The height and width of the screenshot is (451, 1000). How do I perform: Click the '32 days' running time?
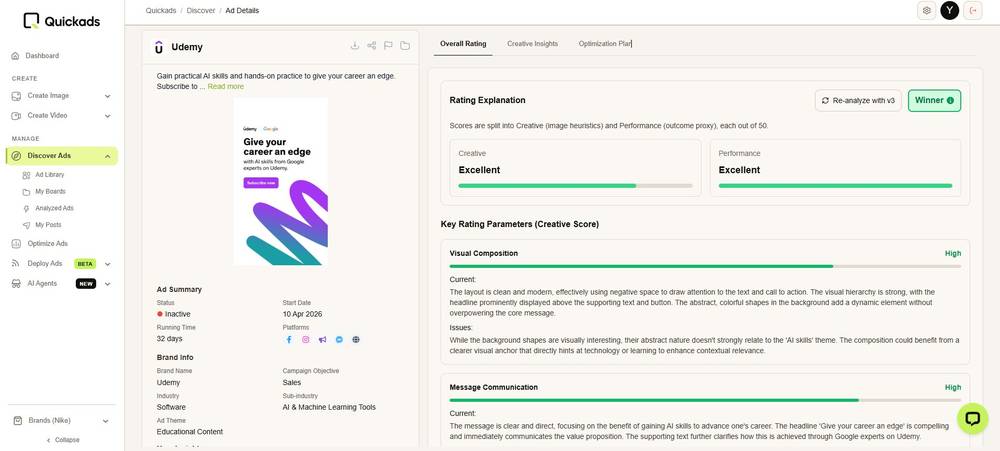coord(170,339)
